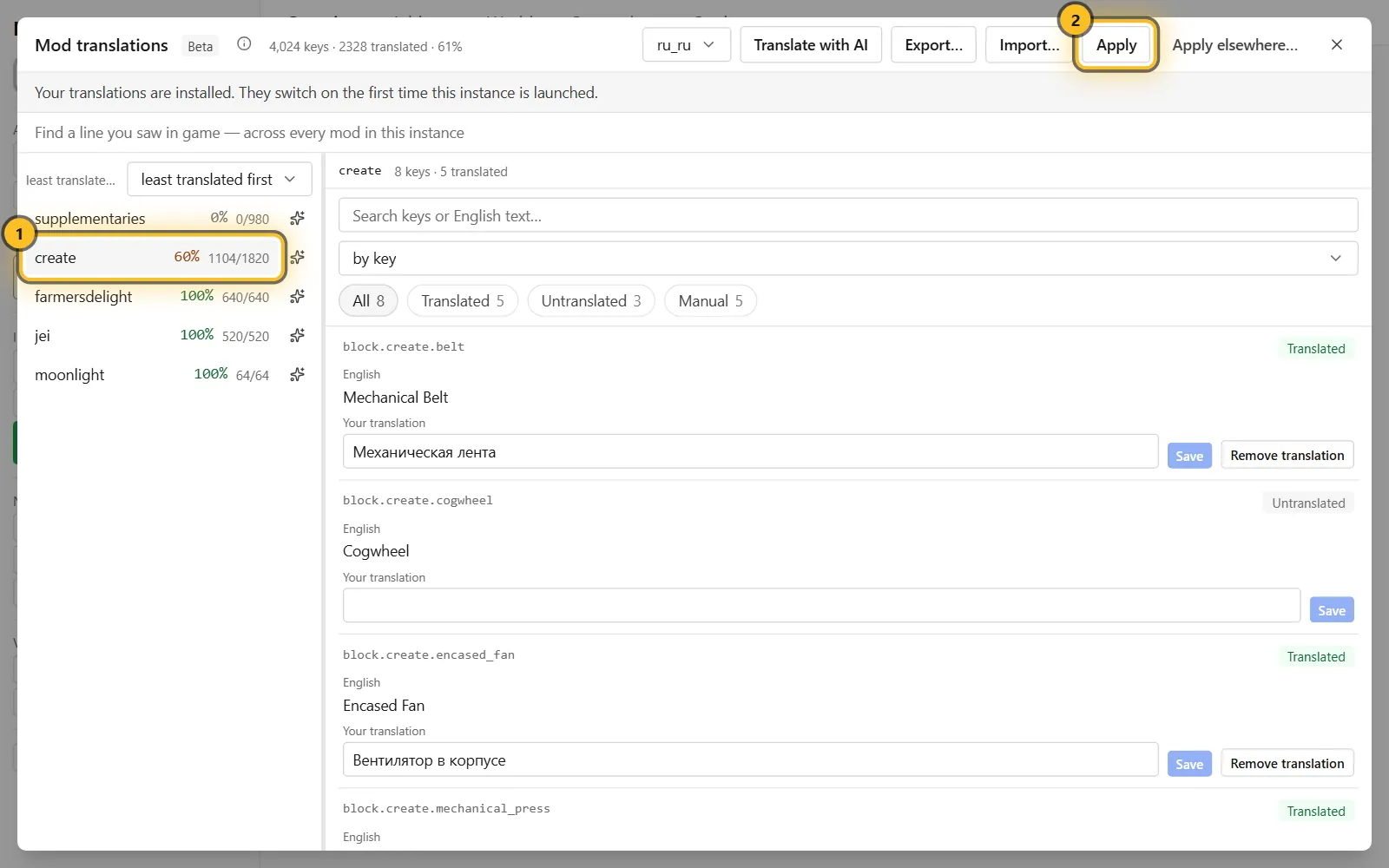Filter to Manual 5 keys

coord(710,301)
